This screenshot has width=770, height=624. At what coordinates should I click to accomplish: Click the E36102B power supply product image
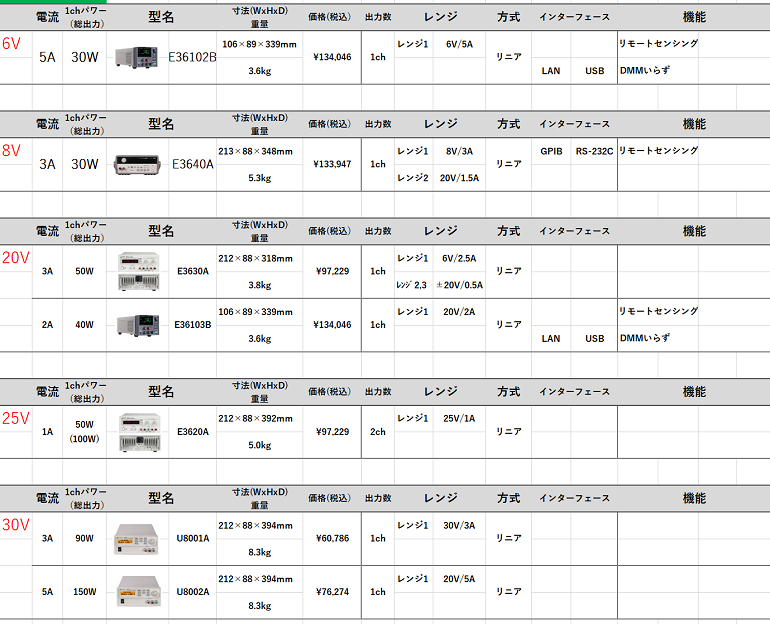pyautogui.click(x=133, y=57)
